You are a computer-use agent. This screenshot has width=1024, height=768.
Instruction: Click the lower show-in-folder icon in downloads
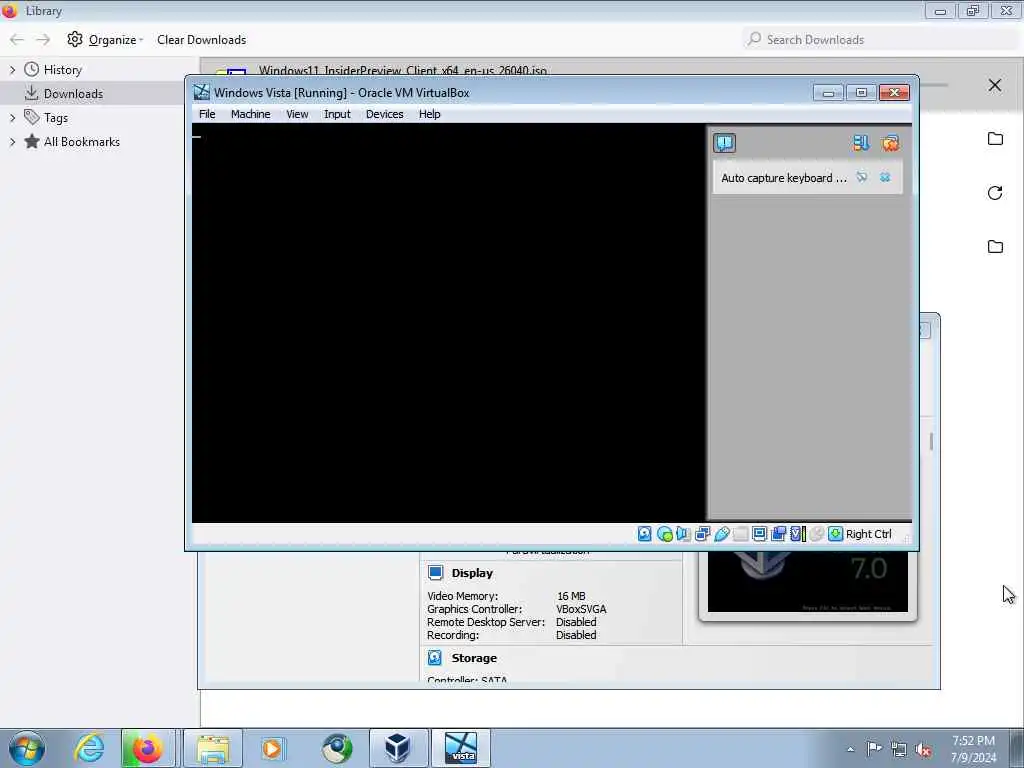point(995,246)
